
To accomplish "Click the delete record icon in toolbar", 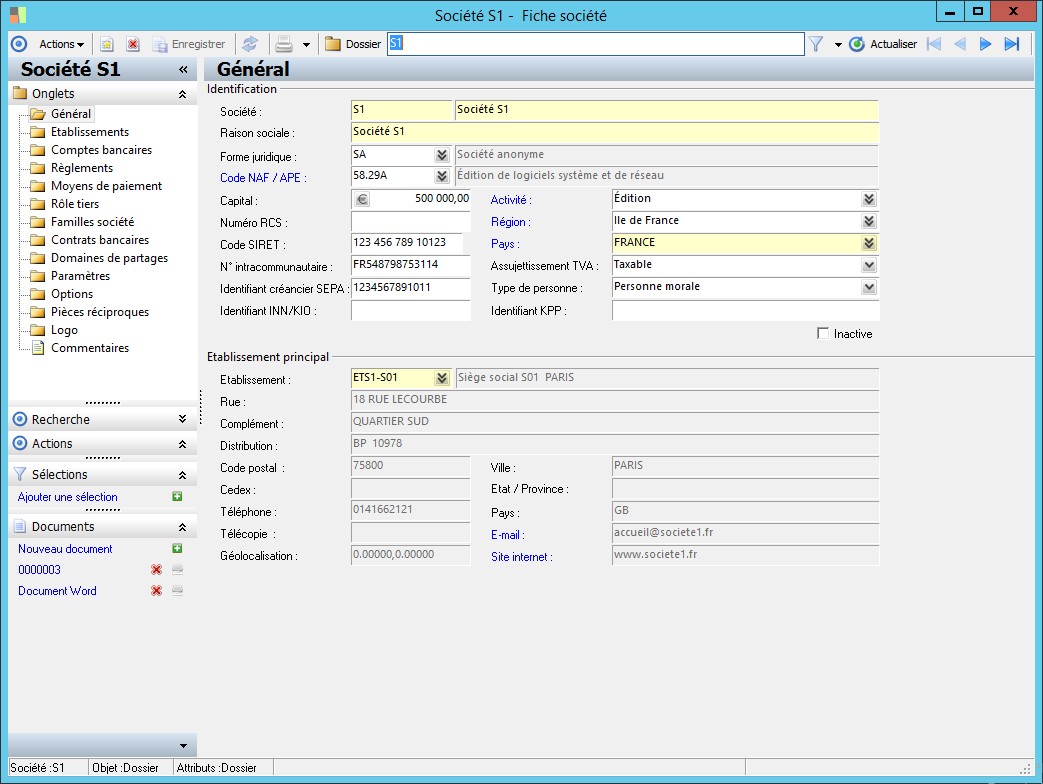I will click(132, 44).
